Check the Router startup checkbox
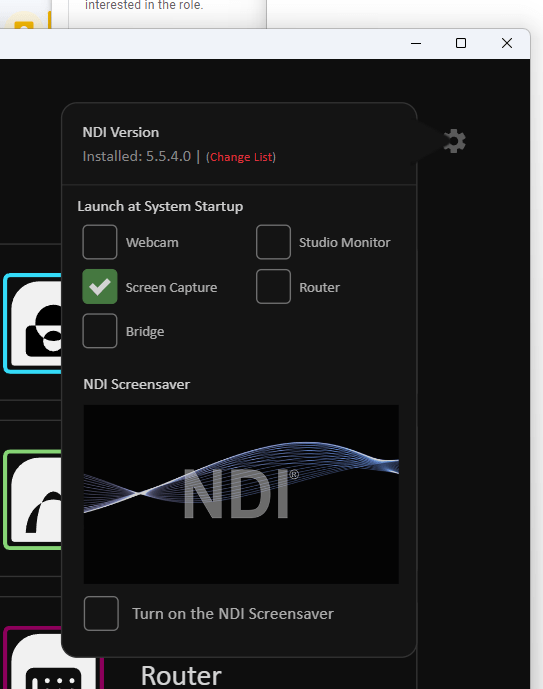 (x=273, y=286)
